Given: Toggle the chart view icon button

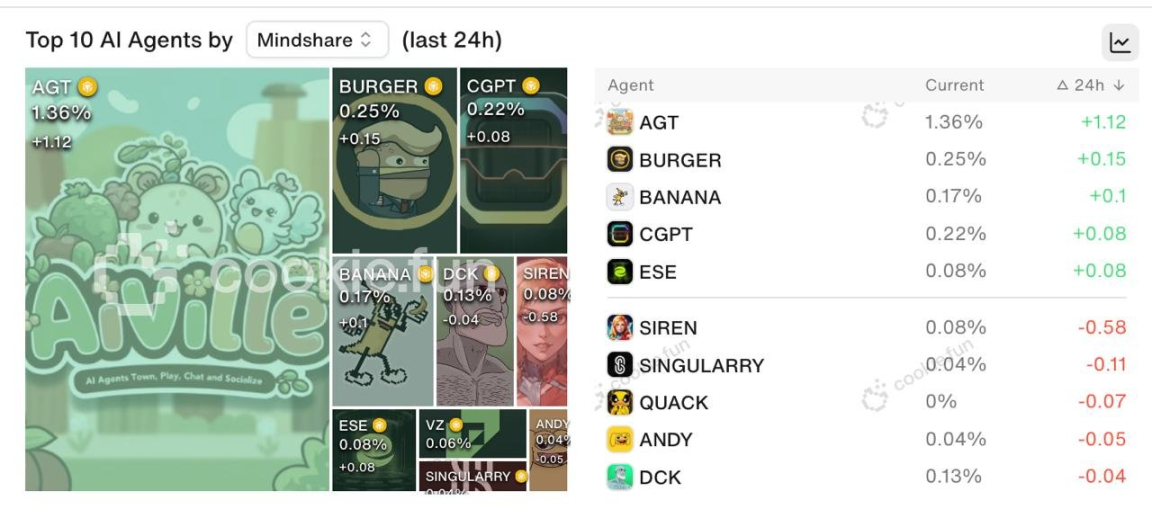Looking at the screenshot, I should (x=1120, y=43).
